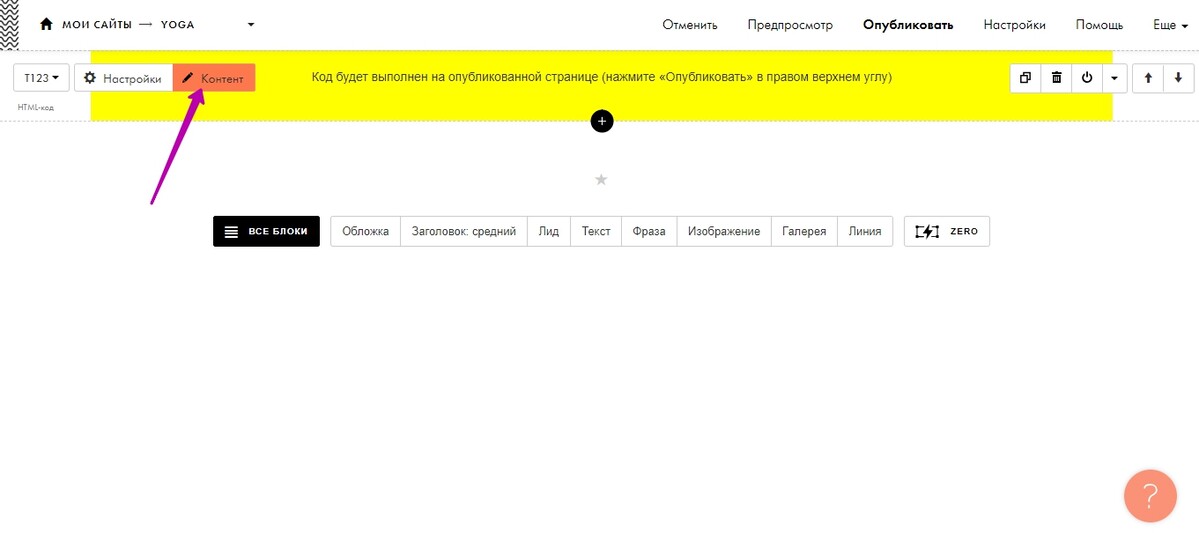Go to Мои сайты breadcrumb link
Screen dimensions: 1199x533
pyautogui.click(x=96, y=24)
